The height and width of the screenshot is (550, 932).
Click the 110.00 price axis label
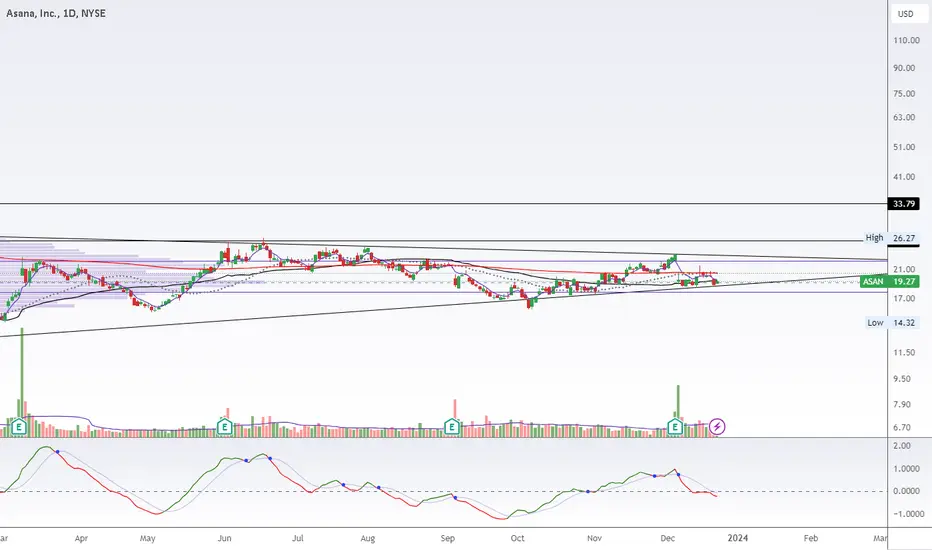[x=906, y=40]
